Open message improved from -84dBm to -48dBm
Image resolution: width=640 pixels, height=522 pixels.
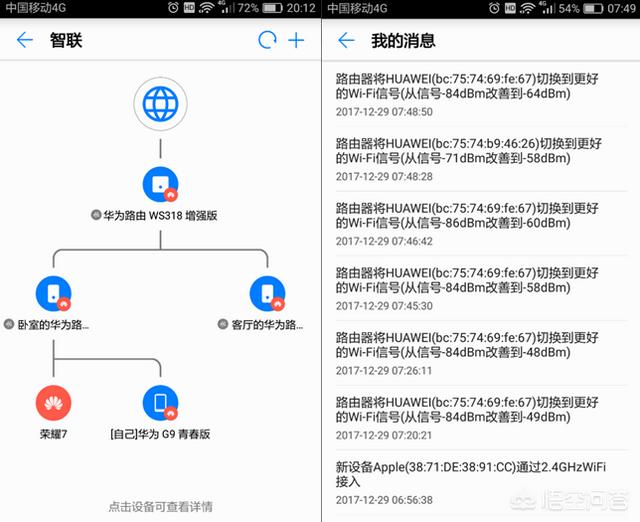[481, 353]
